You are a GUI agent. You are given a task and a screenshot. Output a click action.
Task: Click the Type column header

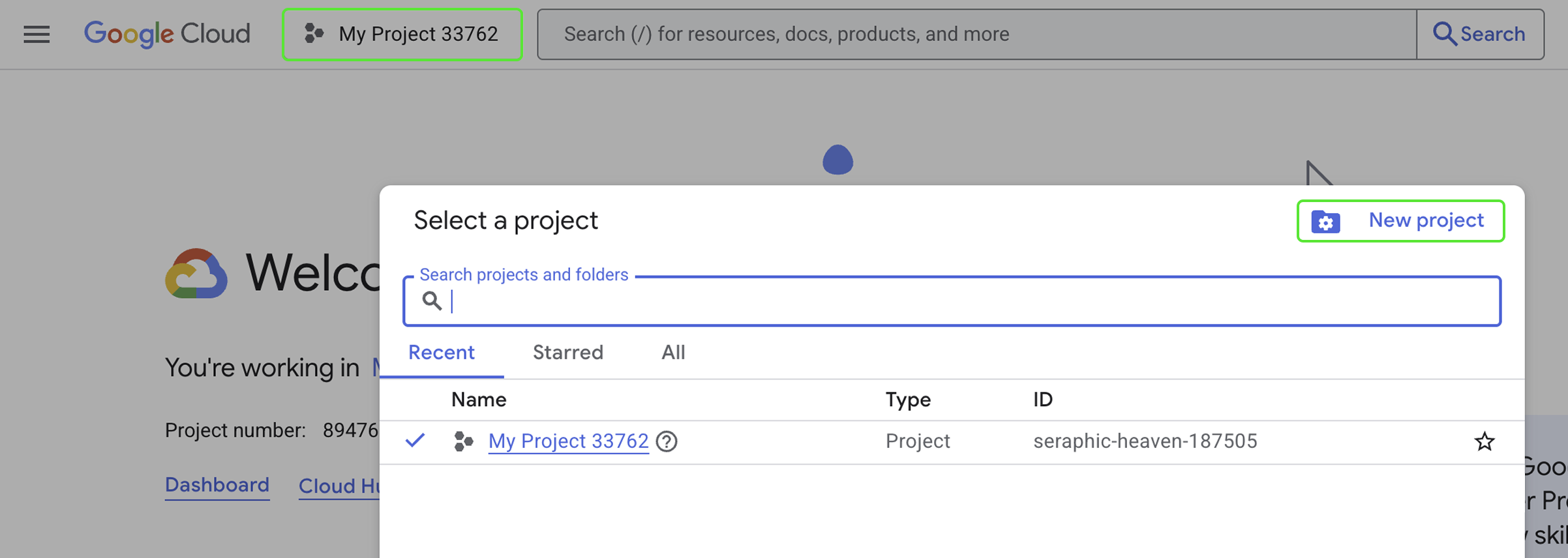click(x=908, y=400)
